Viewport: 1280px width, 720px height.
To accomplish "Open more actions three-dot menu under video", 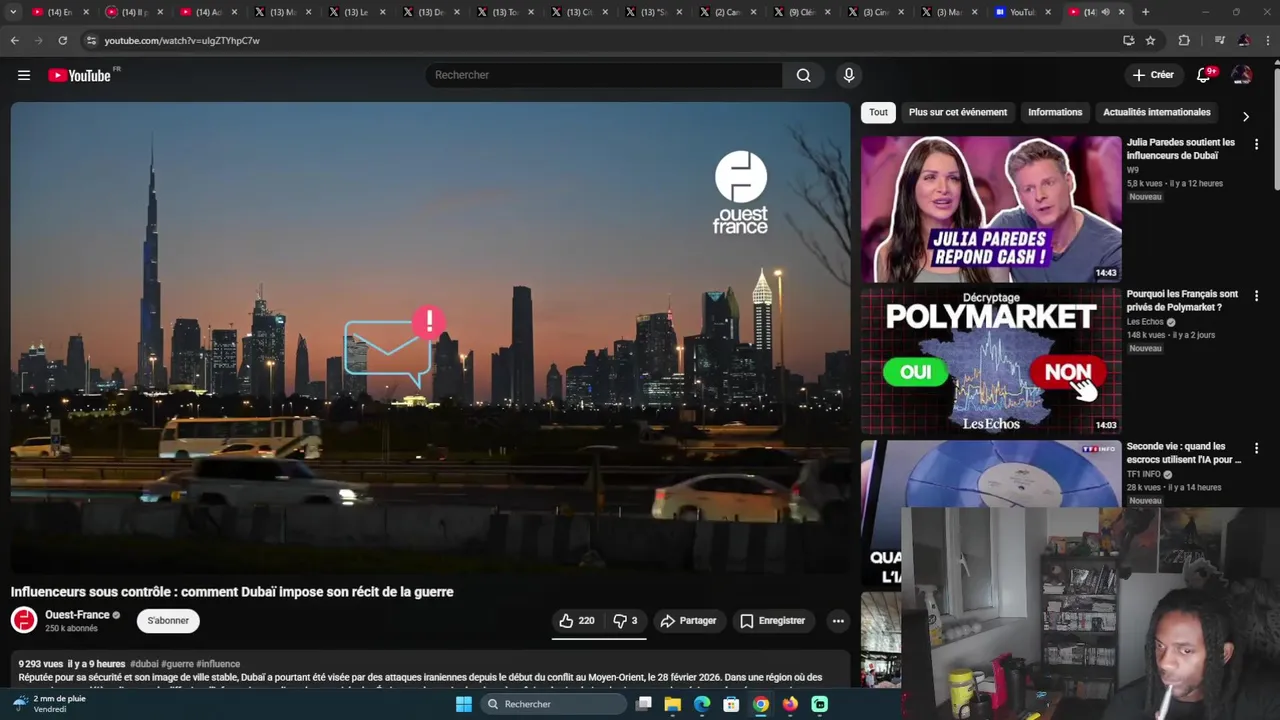I will tap(838, 621).
